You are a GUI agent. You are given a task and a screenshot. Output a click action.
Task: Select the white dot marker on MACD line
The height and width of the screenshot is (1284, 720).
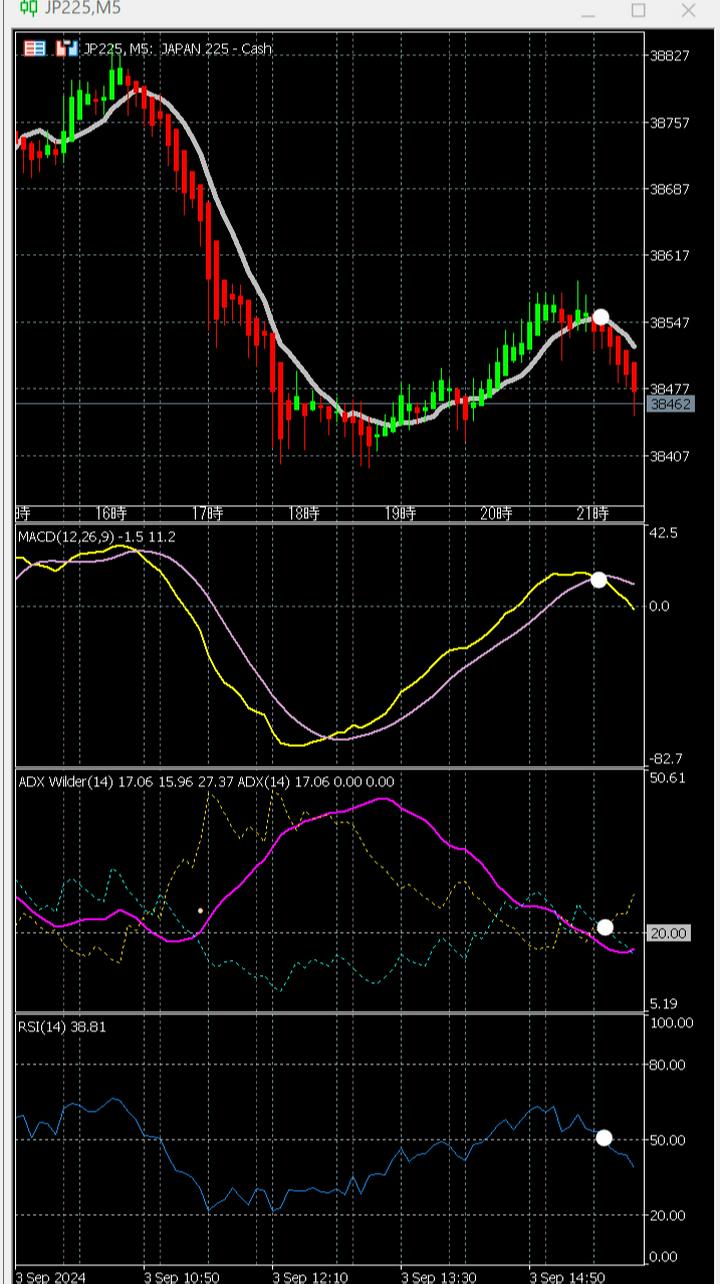pyautogui.click(x=598, y=579)
